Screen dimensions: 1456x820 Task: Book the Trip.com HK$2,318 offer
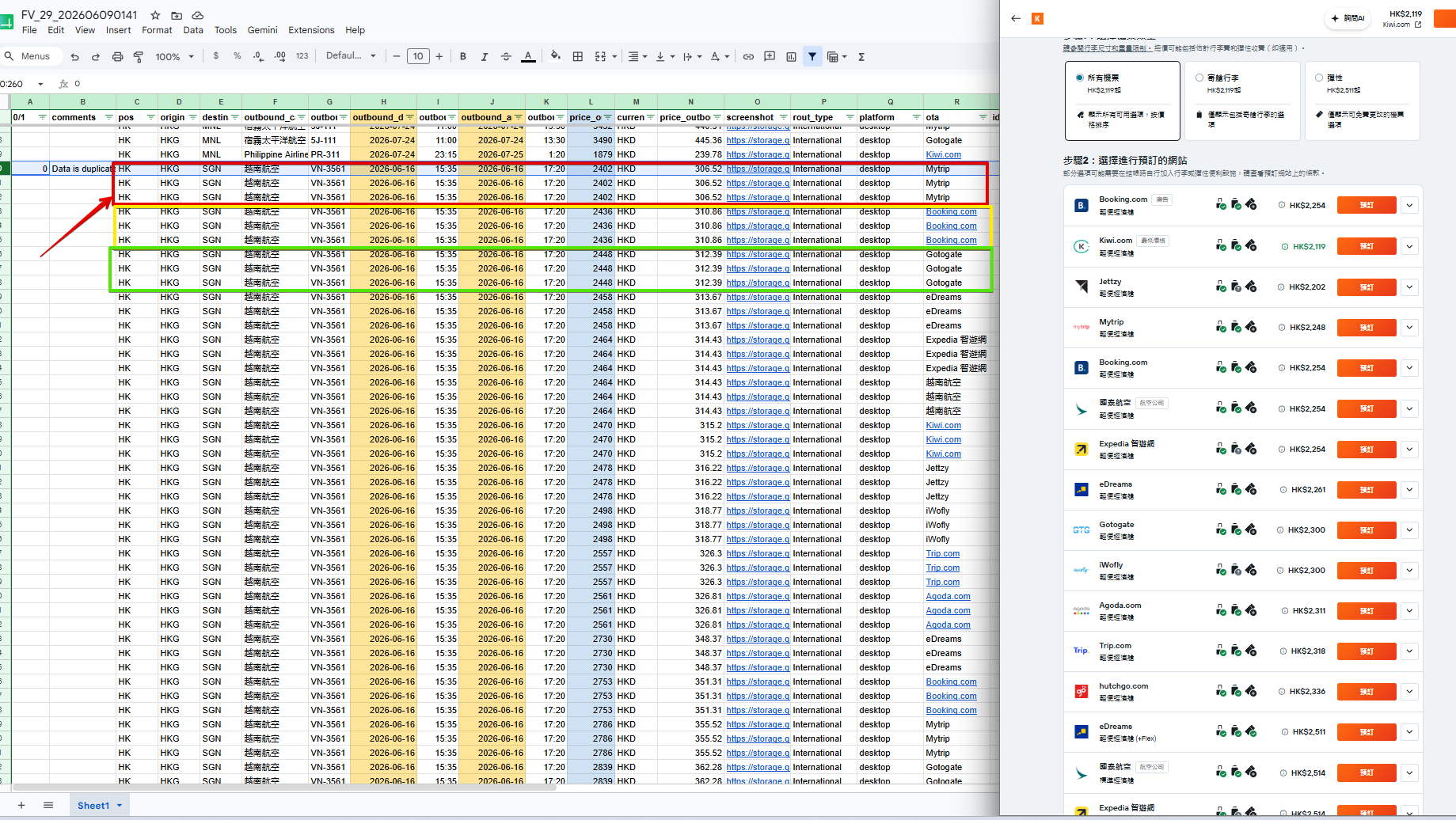1367,651
